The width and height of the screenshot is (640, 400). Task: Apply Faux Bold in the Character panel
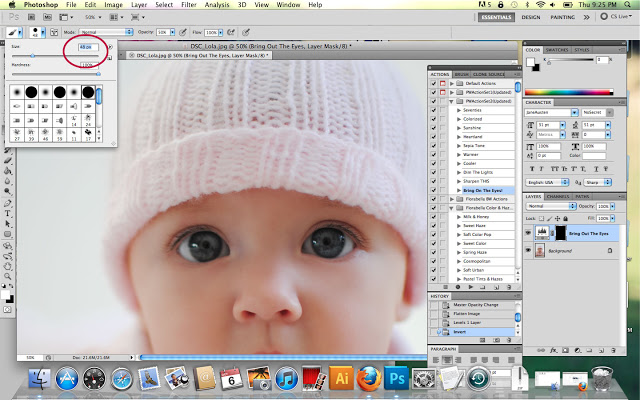[x=532, y=169]
